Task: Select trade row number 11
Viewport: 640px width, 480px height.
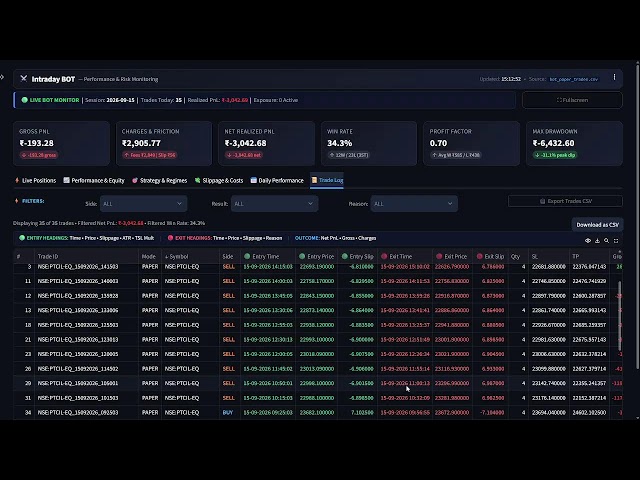Action: coord(318,281)
